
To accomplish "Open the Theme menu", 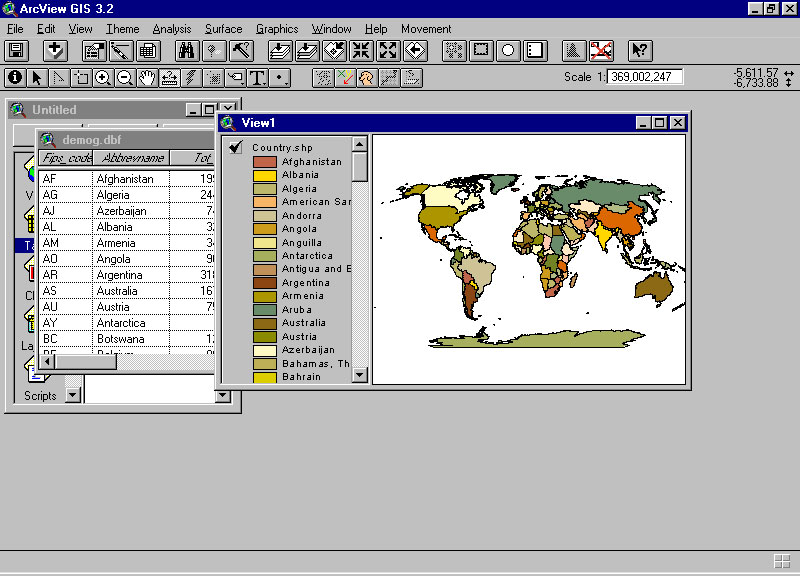I will point(123,29).
